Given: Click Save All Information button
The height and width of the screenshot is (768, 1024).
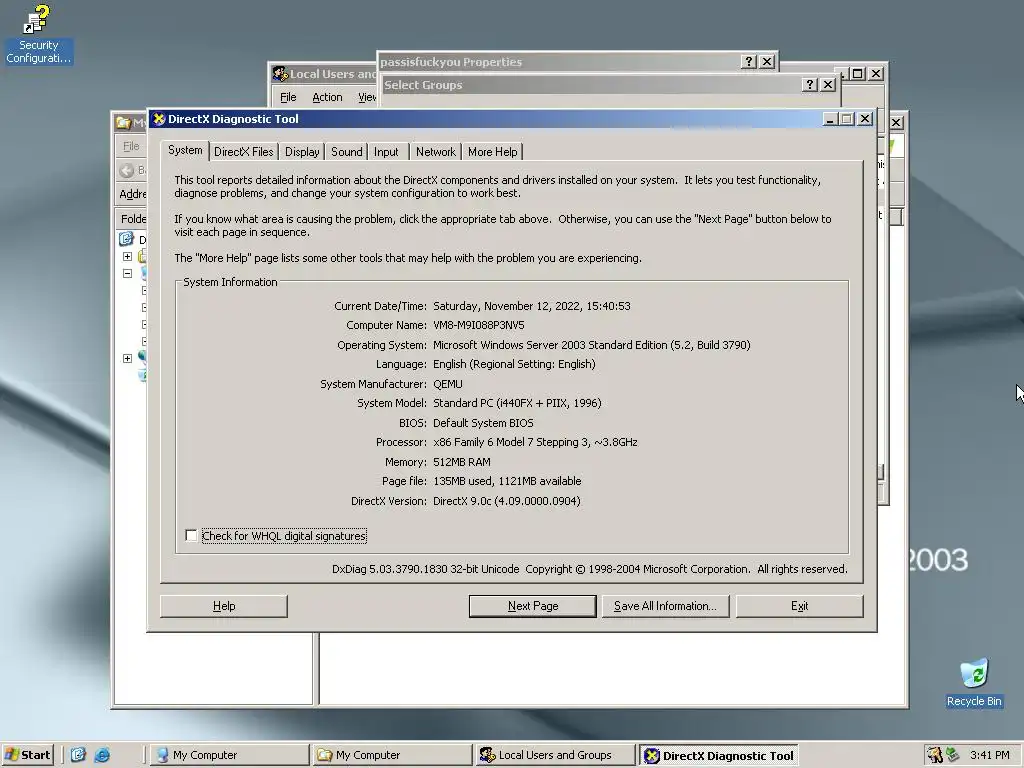Looking at the screenshot, I should tap(665, 606).
